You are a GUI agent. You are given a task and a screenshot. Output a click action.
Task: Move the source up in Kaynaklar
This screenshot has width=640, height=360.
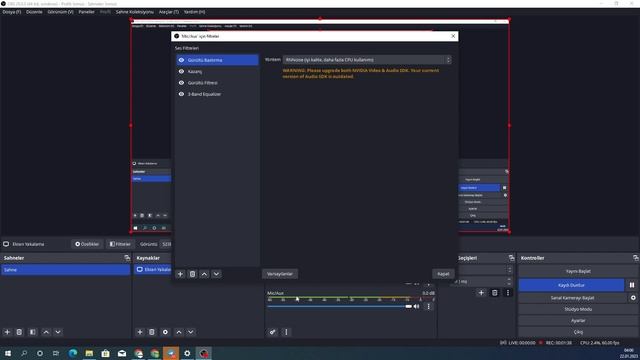tap(179, 332)
